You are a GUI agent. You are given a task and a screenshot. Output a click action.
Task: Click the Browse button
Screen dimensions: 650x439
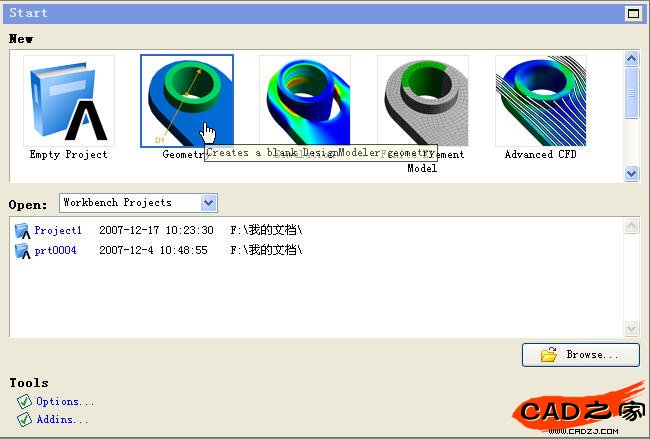pyautogui.click(x=581, y=355)
